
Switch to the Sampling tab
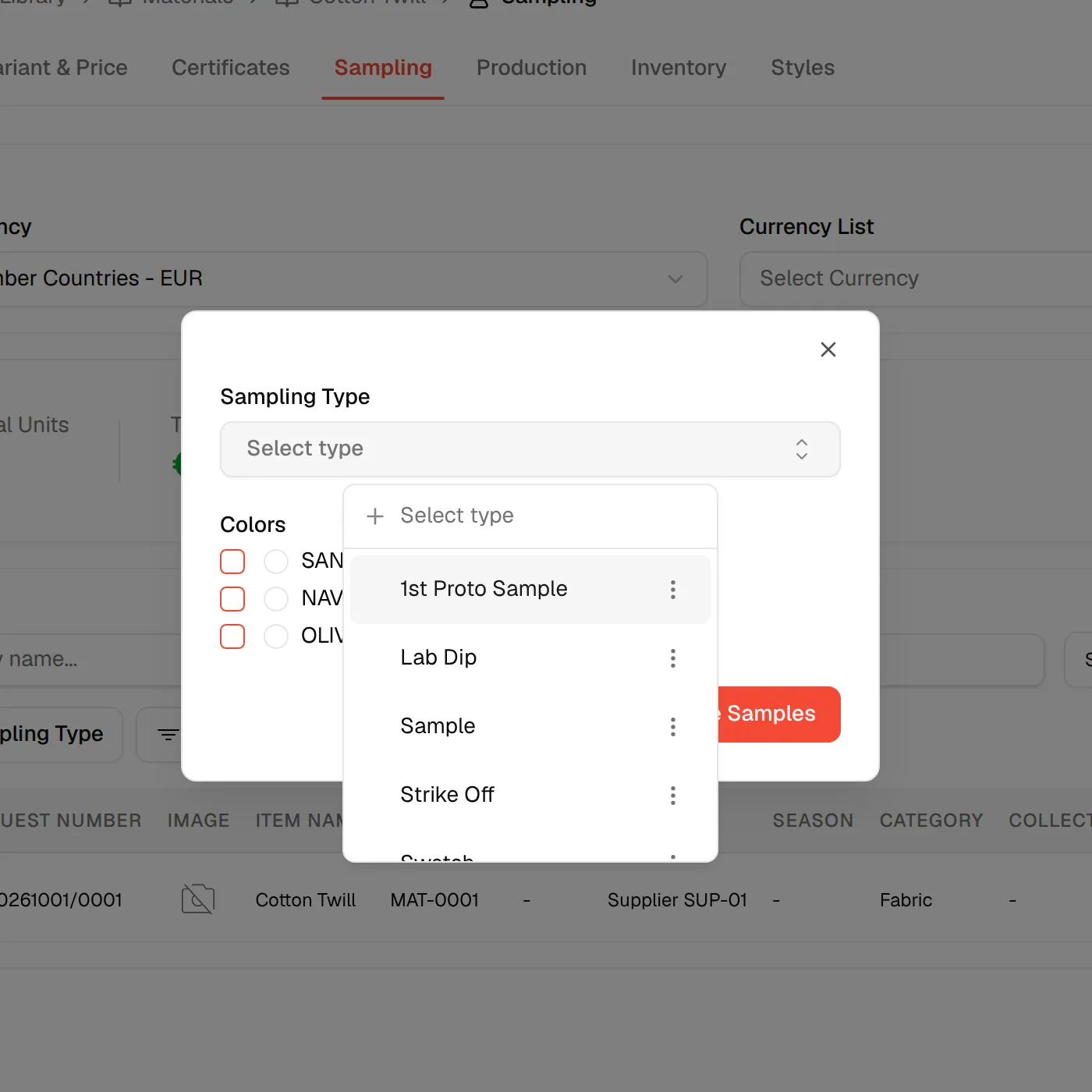(x=383, y=68)
